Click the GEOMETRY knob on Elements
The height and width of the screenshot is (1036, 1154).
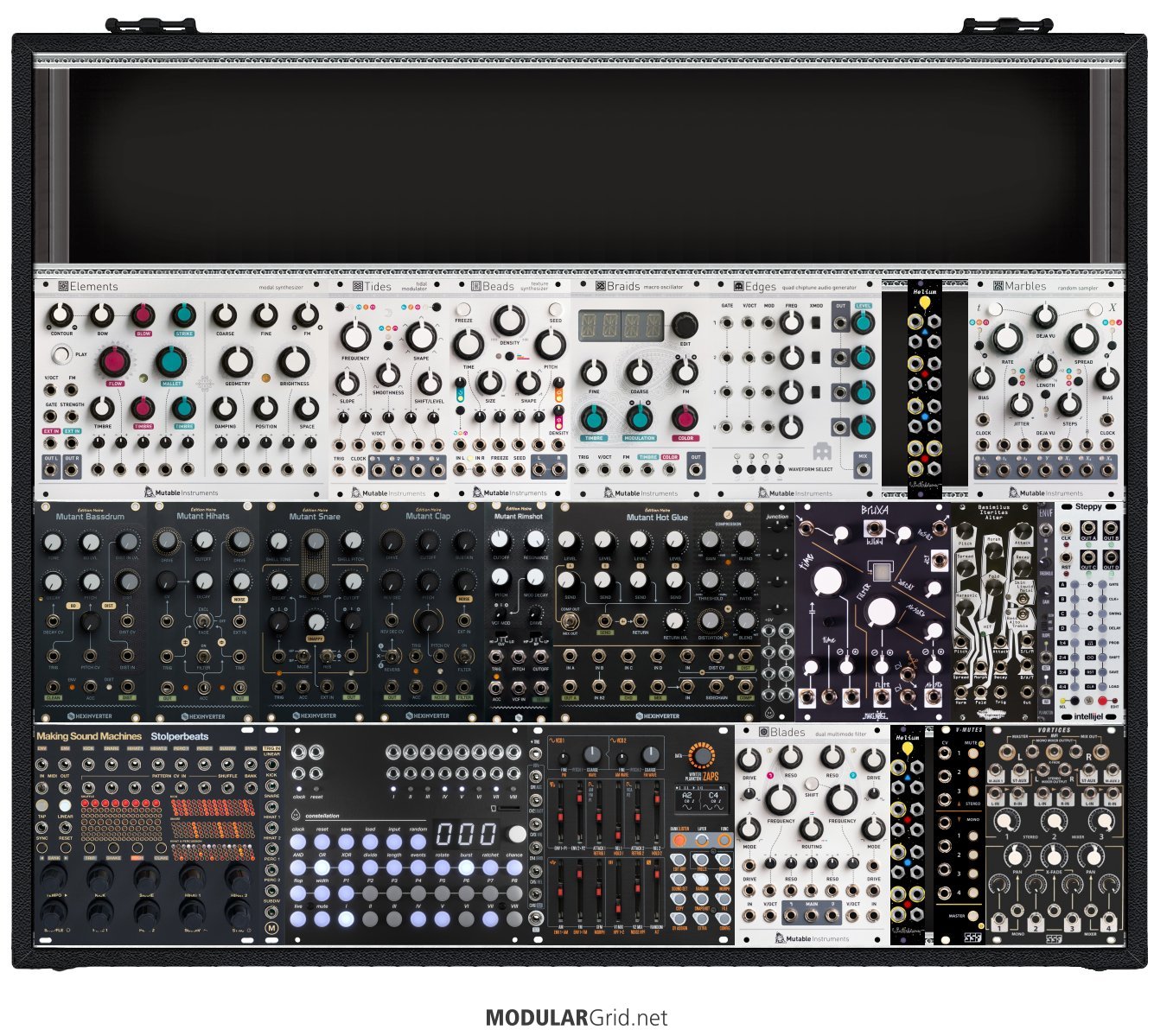[x=237, y=361]
